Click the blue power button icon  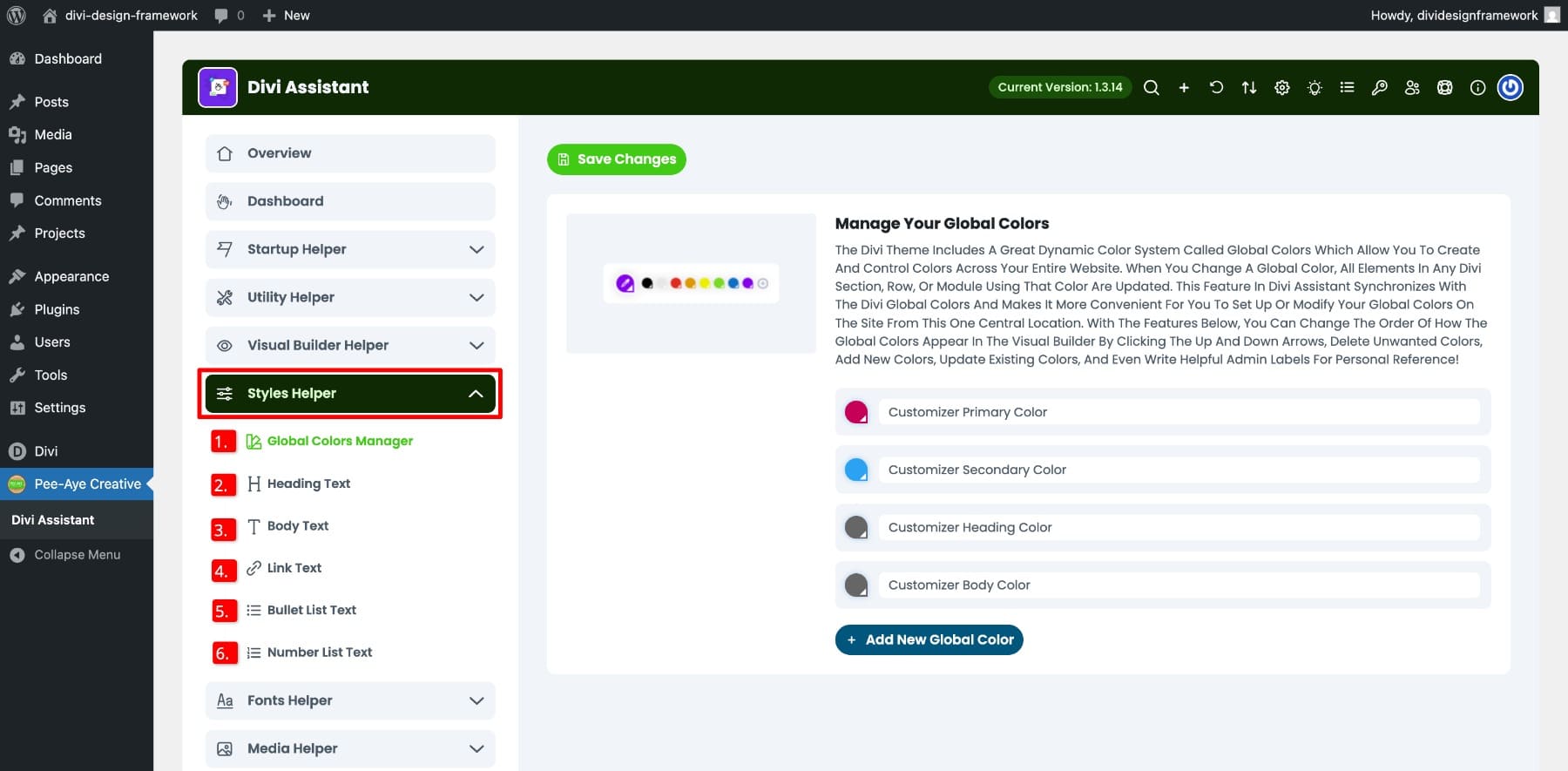point(1511,87)
